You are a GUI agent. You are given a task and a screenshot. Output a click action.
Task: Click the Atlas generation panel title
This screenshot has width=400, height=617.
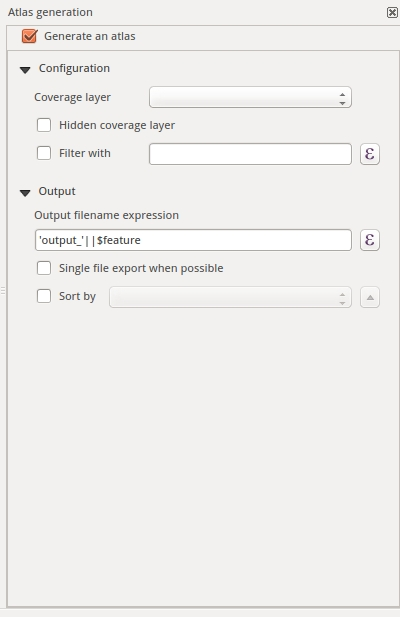[x=50, y=12]
